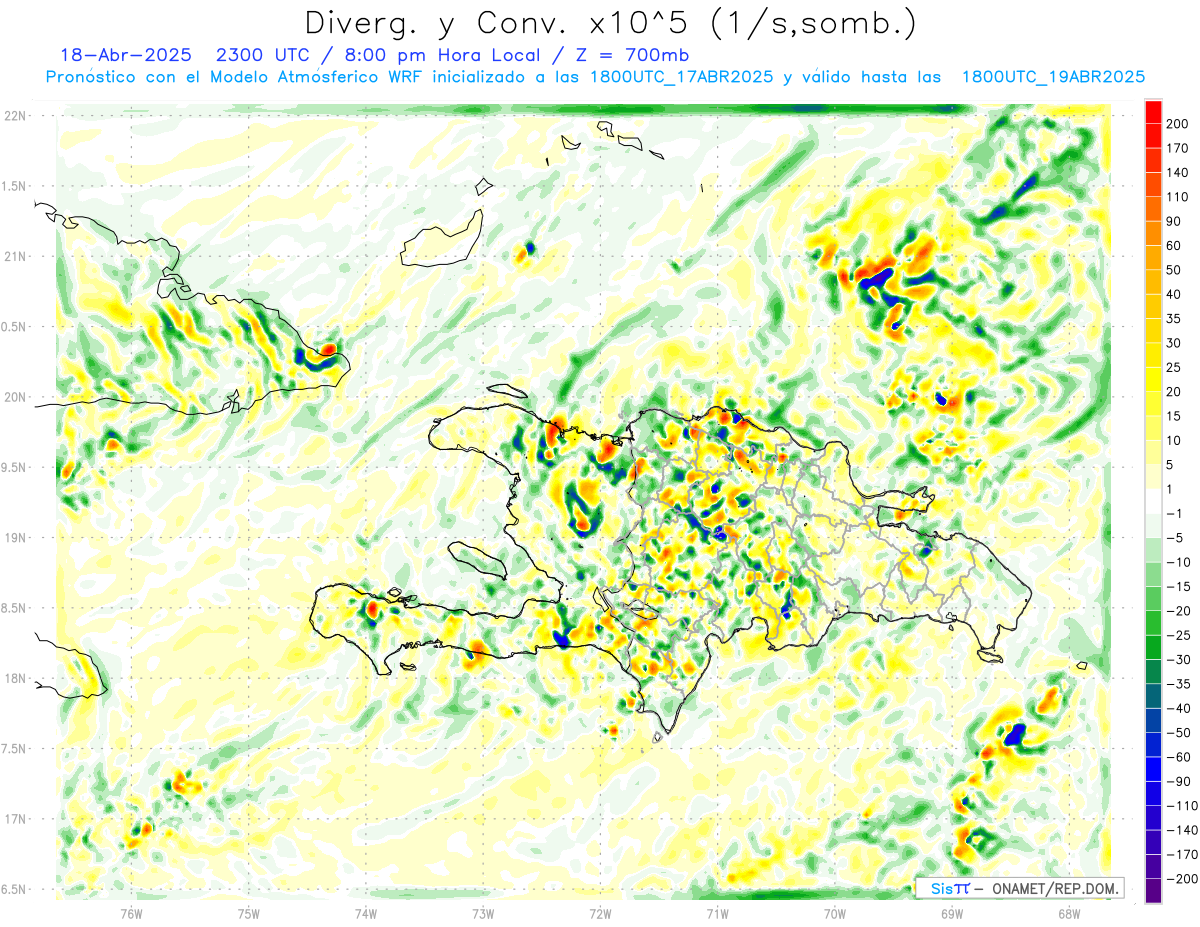Click the '74W' longitude label

click(366, 913)
